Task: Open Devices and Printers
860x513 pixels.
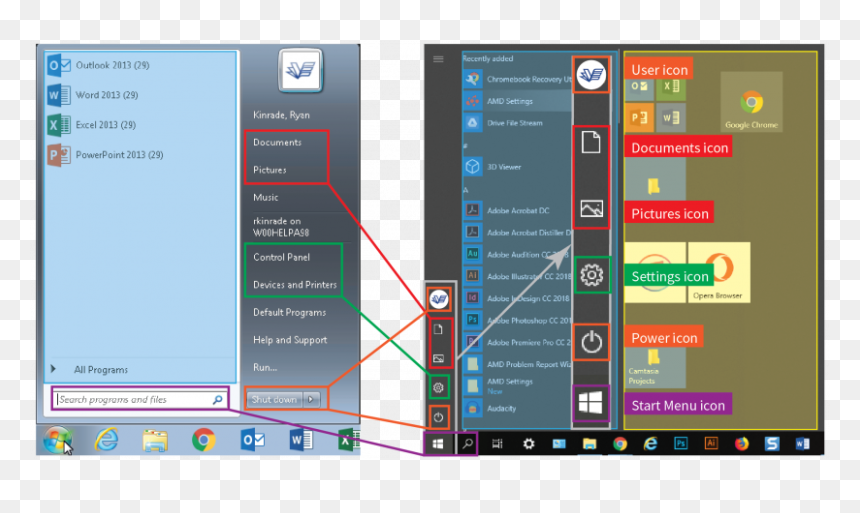Action: [295, 284]
